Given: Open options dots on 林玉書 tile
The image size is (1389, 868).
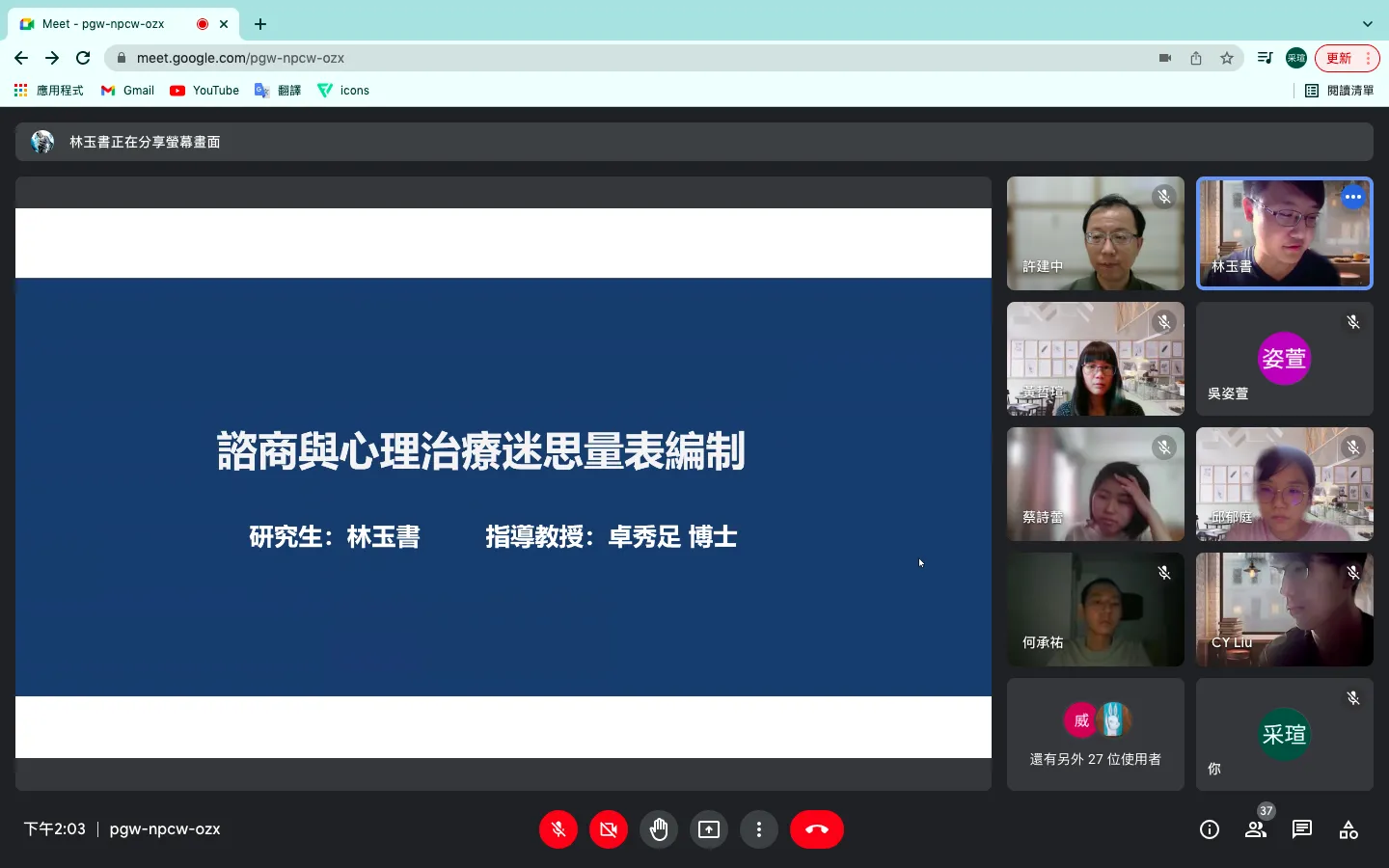Looking at the screenshot, I should coord(1353,197).
